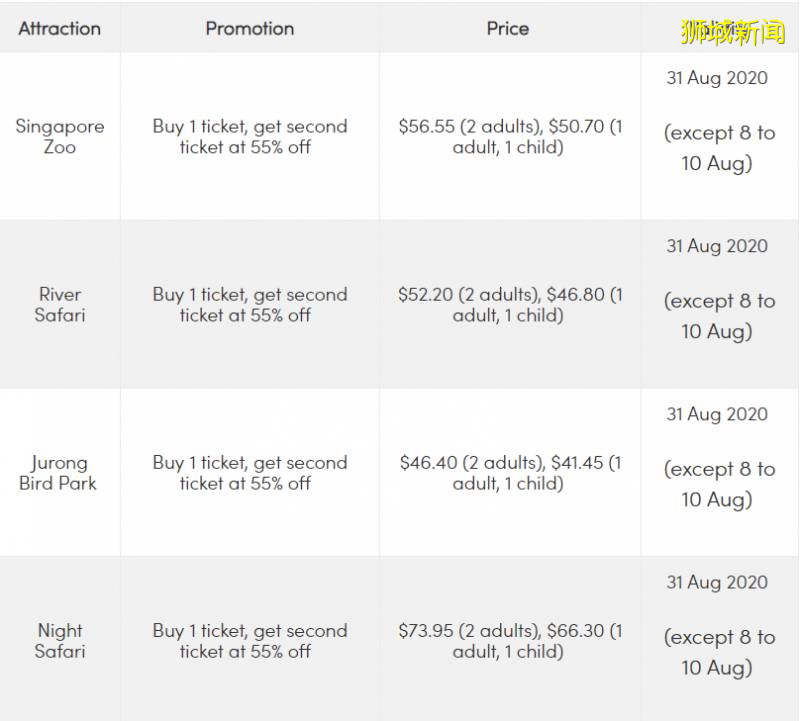The image size is (800, 721).
Task: Click the Singapore Zoo promotion text
Action: tap(250, 137)
